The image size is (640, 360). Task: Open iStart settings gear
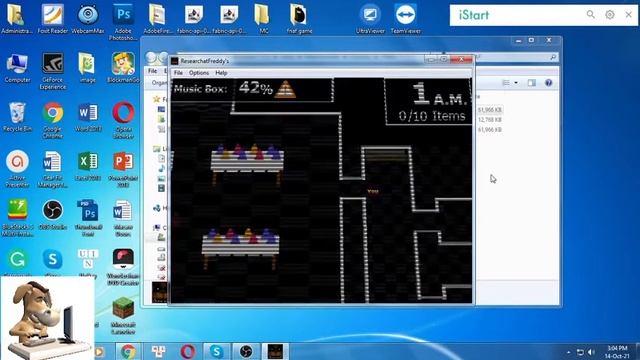click(610, 15)
